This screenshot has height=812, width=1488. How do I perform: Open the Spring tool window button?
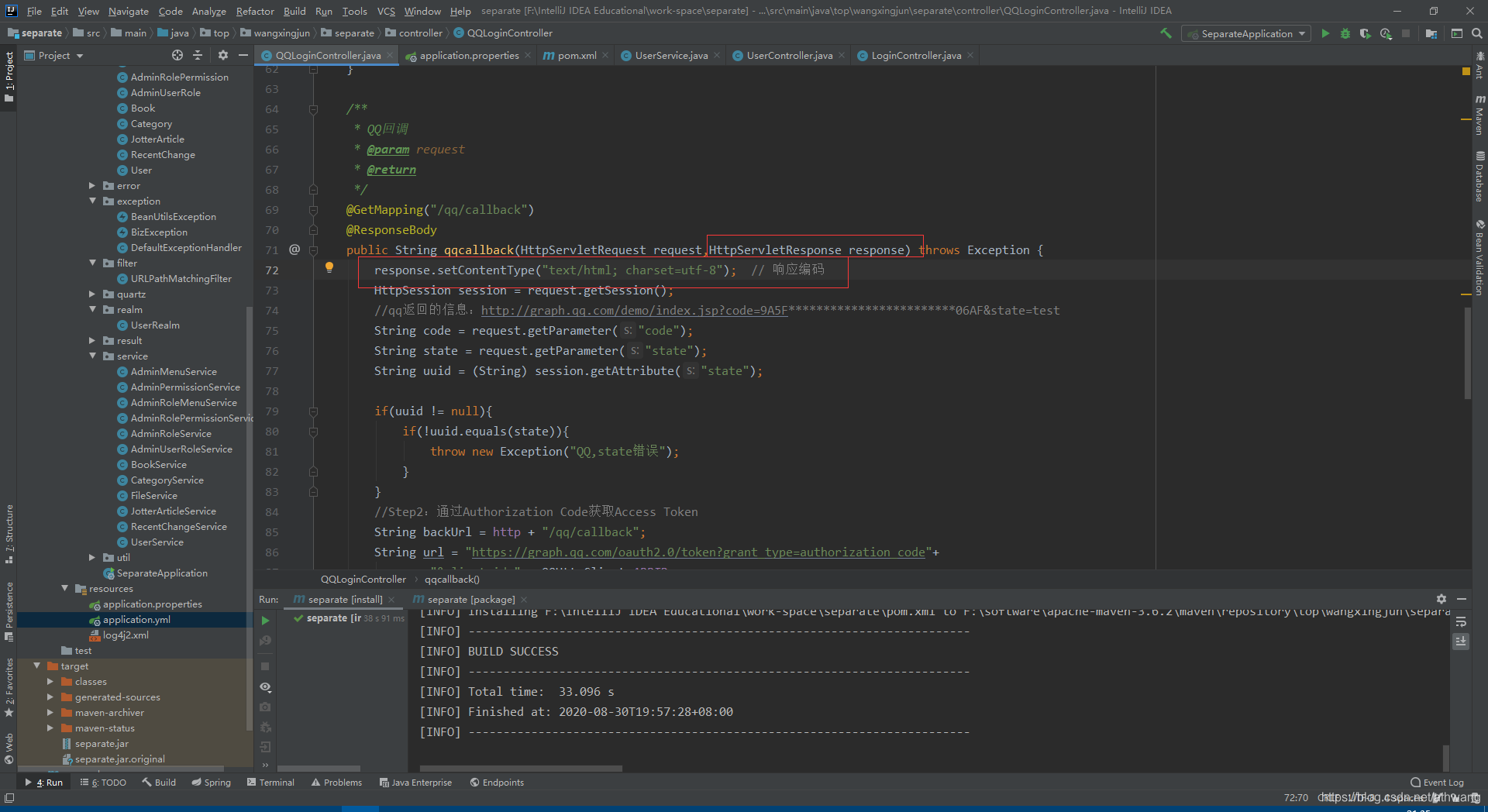click(x=212, y=783)
